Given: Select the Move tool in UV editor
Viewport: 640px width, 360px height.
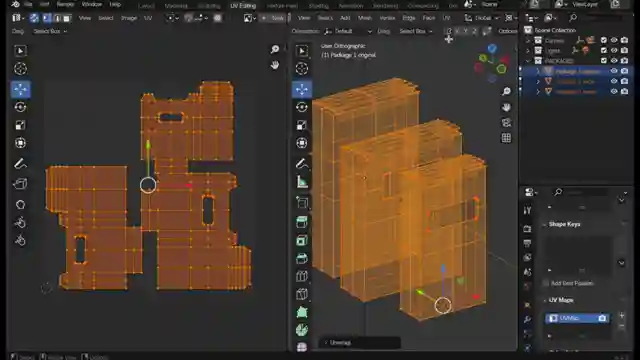Looking at the screenshot, I should [x=20, y=89].
